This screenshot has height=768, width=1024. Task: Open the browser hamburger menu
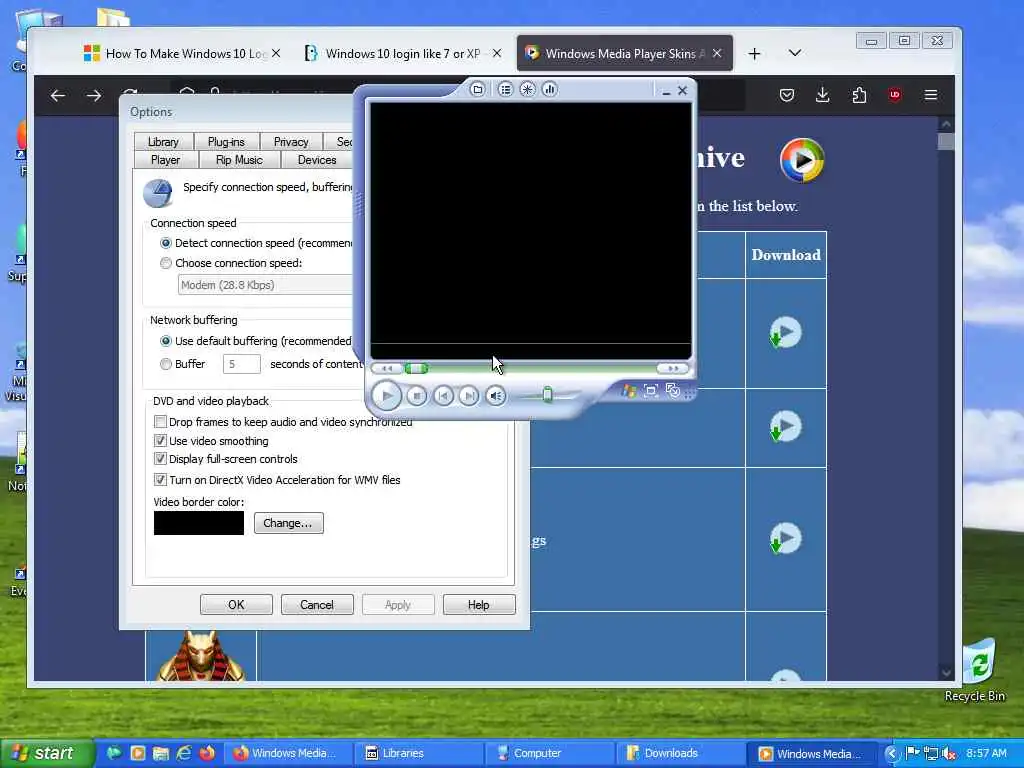(x=931, y=95)
